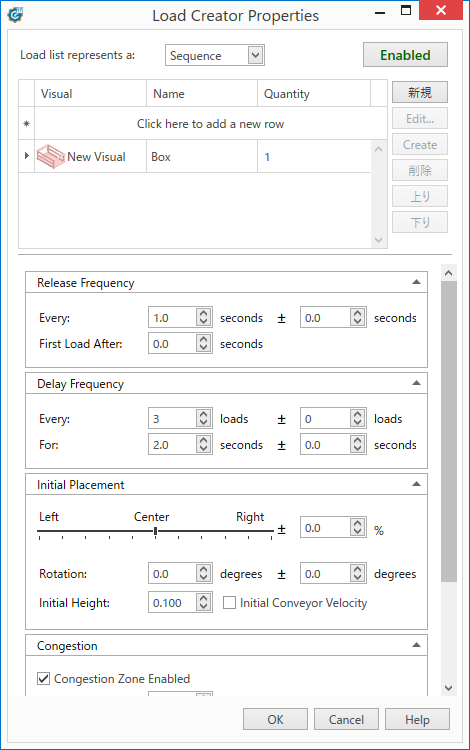
Task: Click the 新規 button
Action: [420, 92]
